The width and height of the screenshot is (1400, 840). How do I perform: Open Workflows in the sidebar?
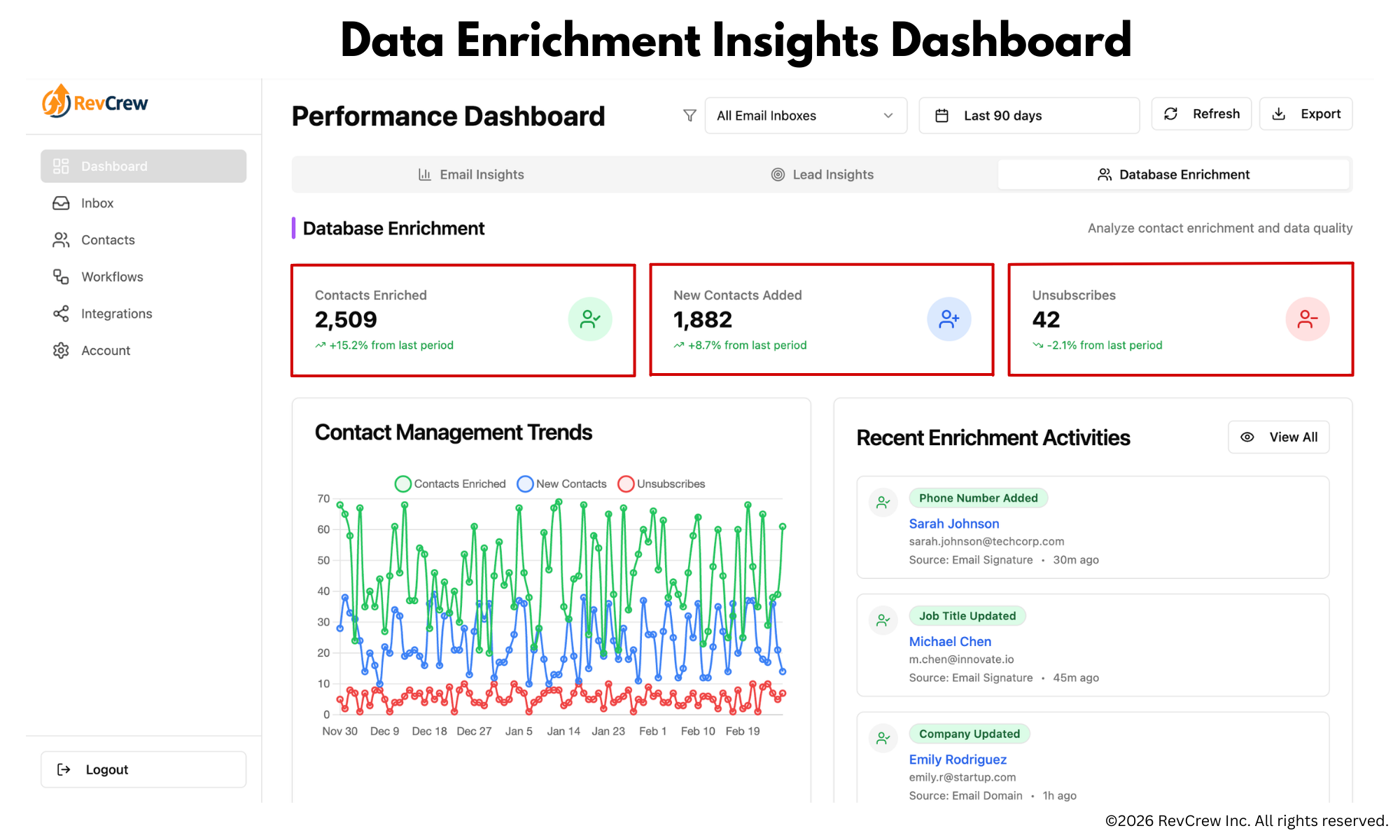click(x=112, y=276)
